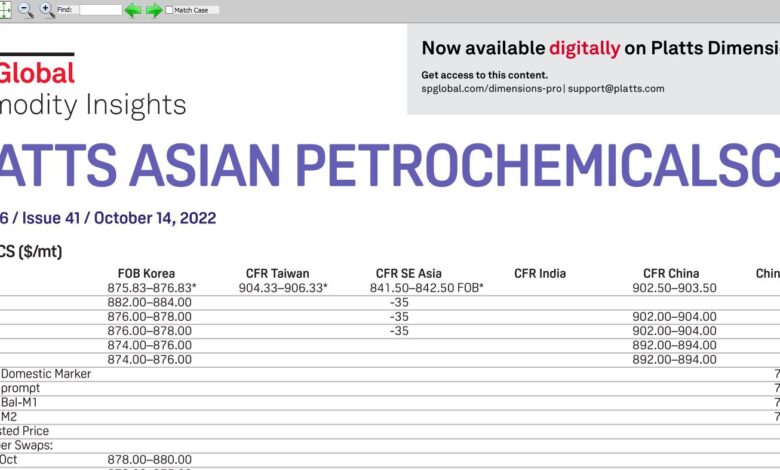Screen dimensions: 780x470
Task: Select the value 904.33–906.33* under CFR Taiwan
Action: pos(283,288)
